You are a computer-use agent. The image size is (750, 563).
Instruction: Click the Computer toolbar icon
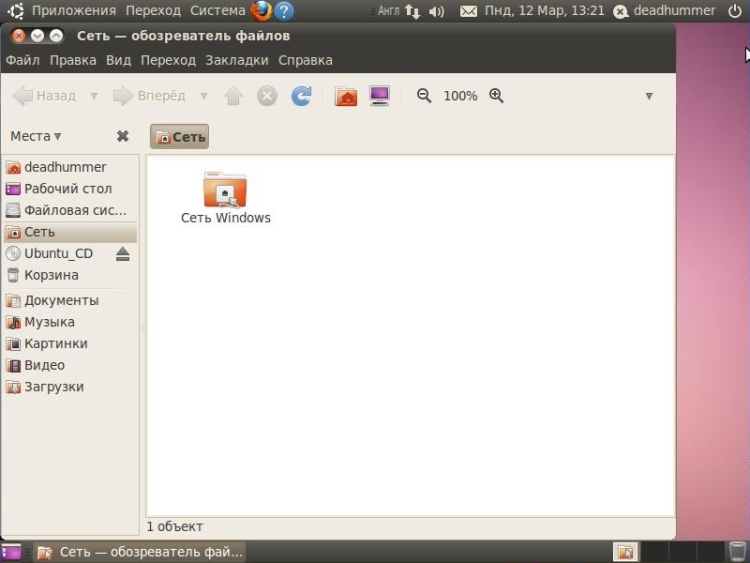coord(379,96)
